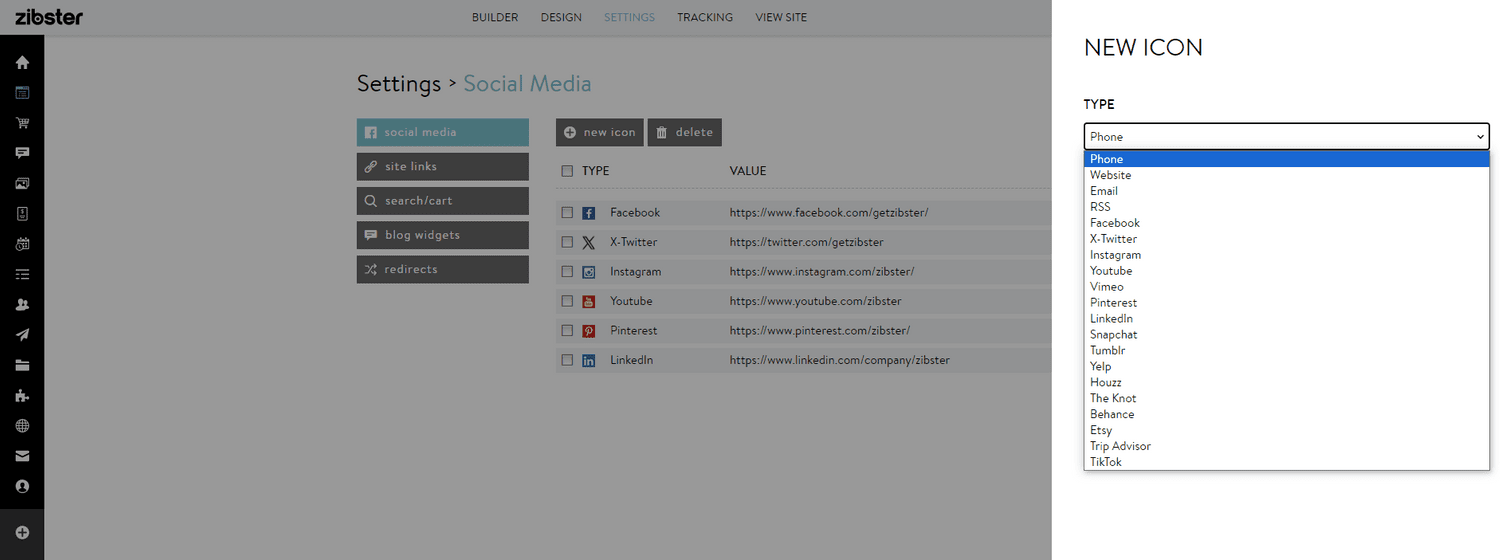1500x560 pixels.
Task: Choose RSS from the type list
Action: [x=1287, y=207]
